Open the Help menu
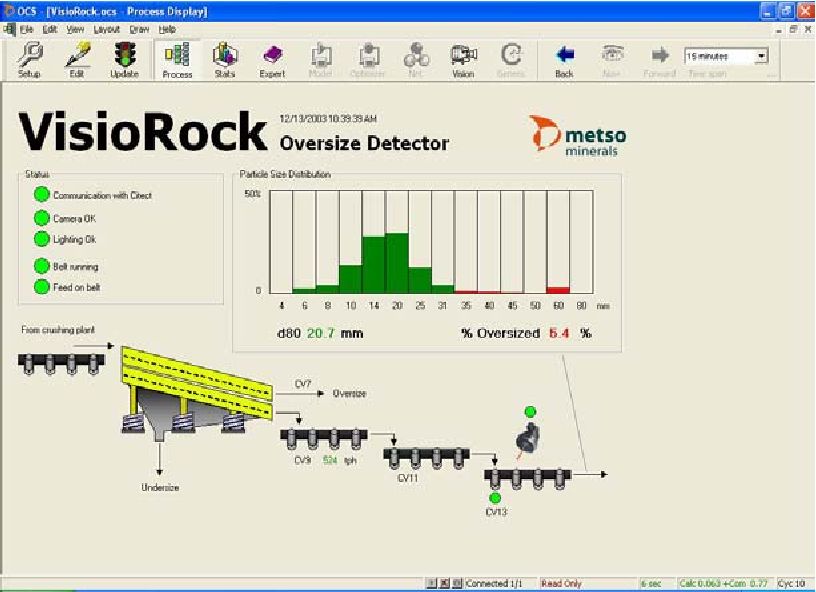This screenshot has height=592, width=816. (167, 30)
